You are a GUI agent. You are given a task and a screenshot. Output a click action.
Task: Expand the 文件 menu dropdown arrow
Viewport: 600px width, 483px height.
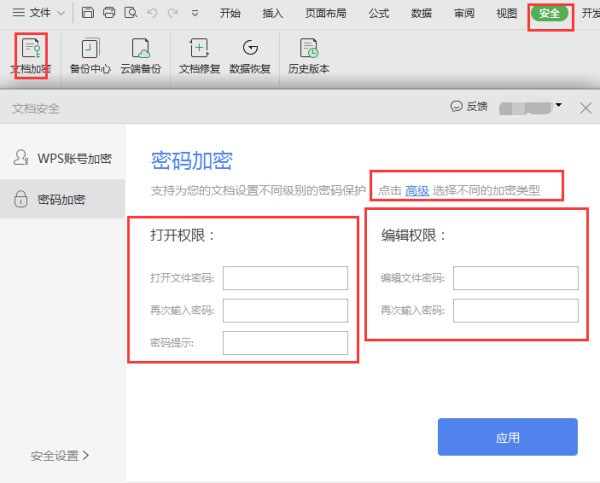pos(61,13)
